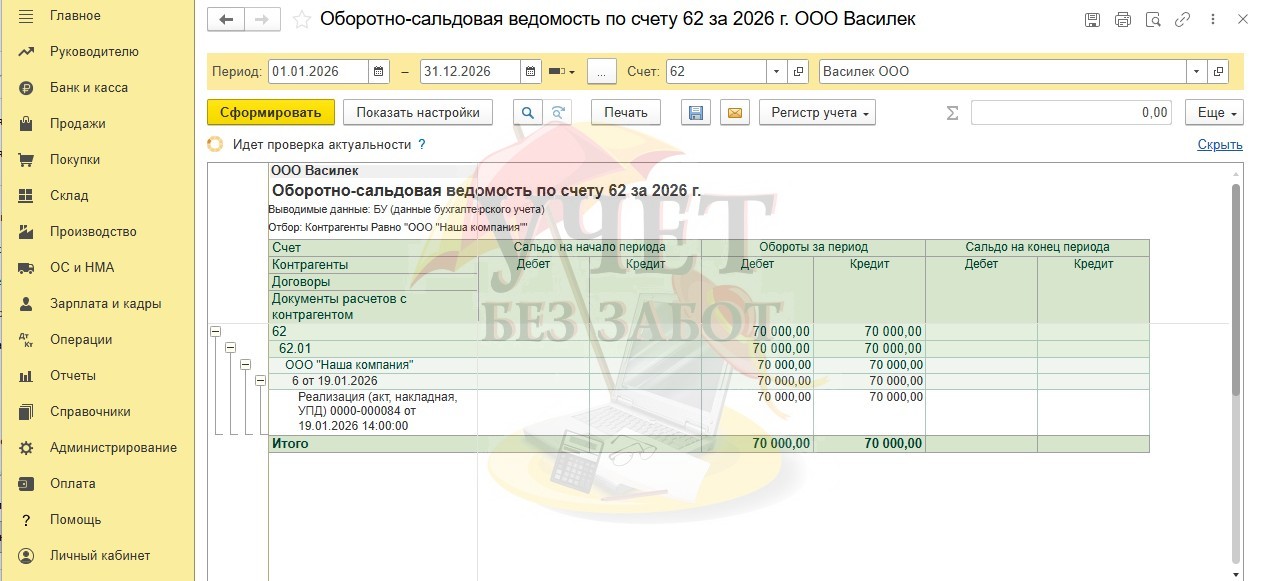Send report by email envelope icon
Image resolution: width=1263 pixels, height=581 pixels.
(734, 113)
